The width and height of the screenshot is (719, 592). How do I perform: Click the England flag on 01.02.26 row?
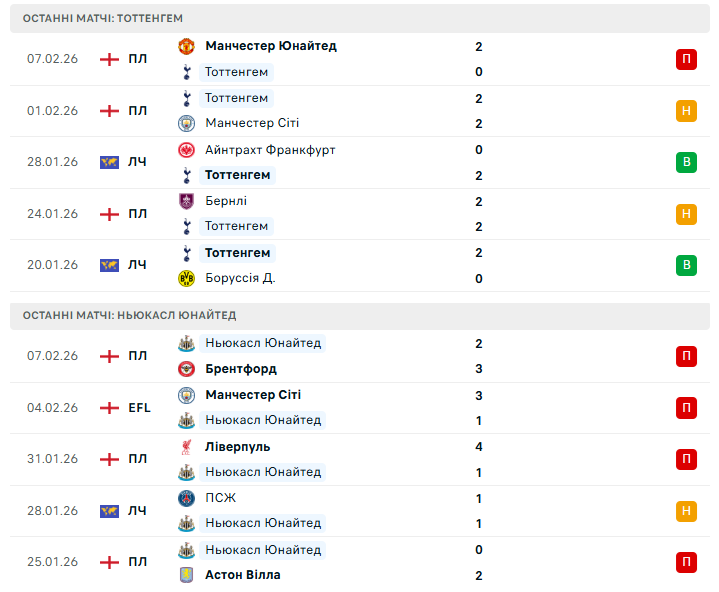[x=109, y=111]
